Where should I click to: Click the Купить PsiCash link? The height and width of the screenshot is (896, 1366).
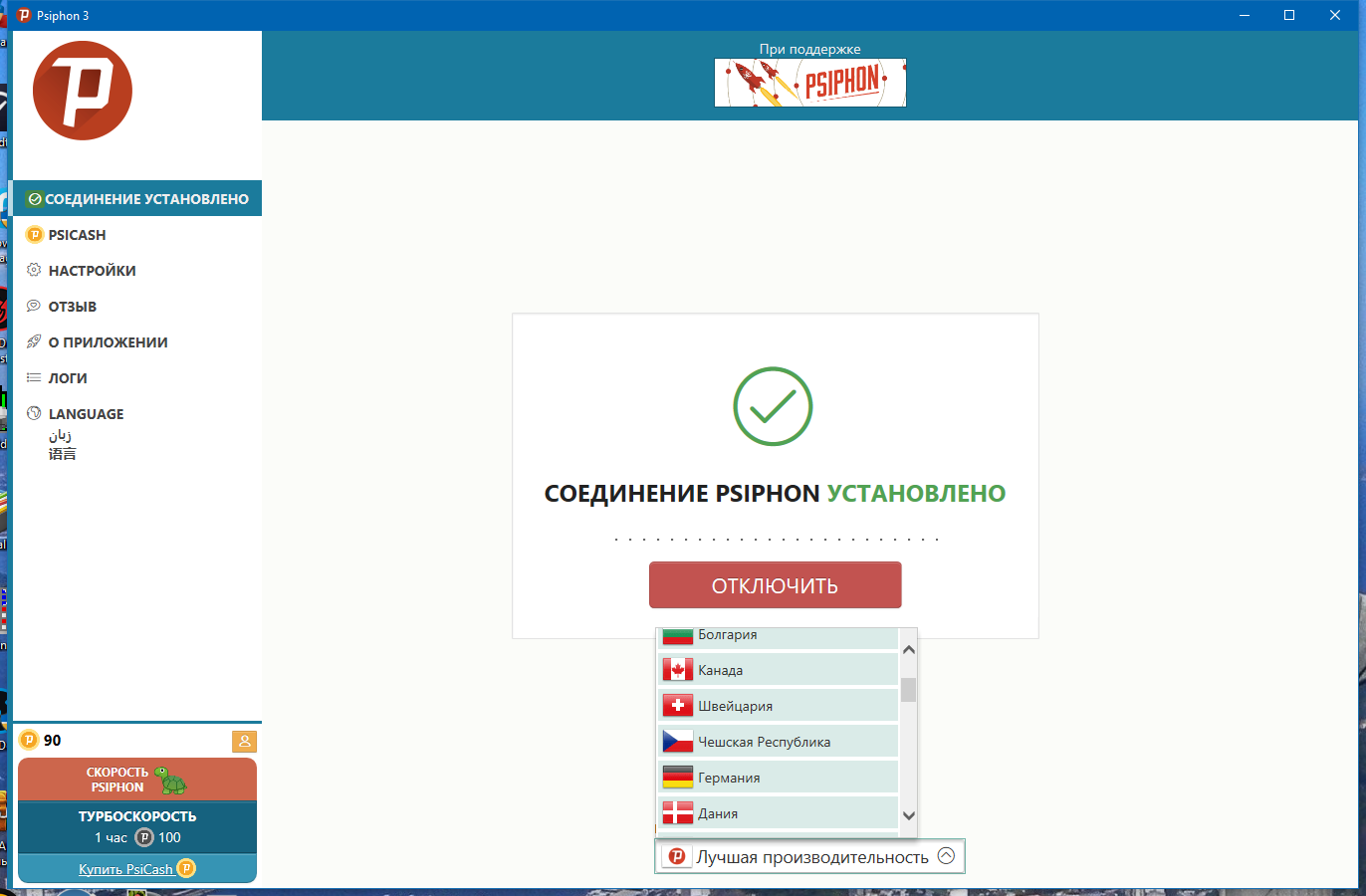click(x=126, y=869)
